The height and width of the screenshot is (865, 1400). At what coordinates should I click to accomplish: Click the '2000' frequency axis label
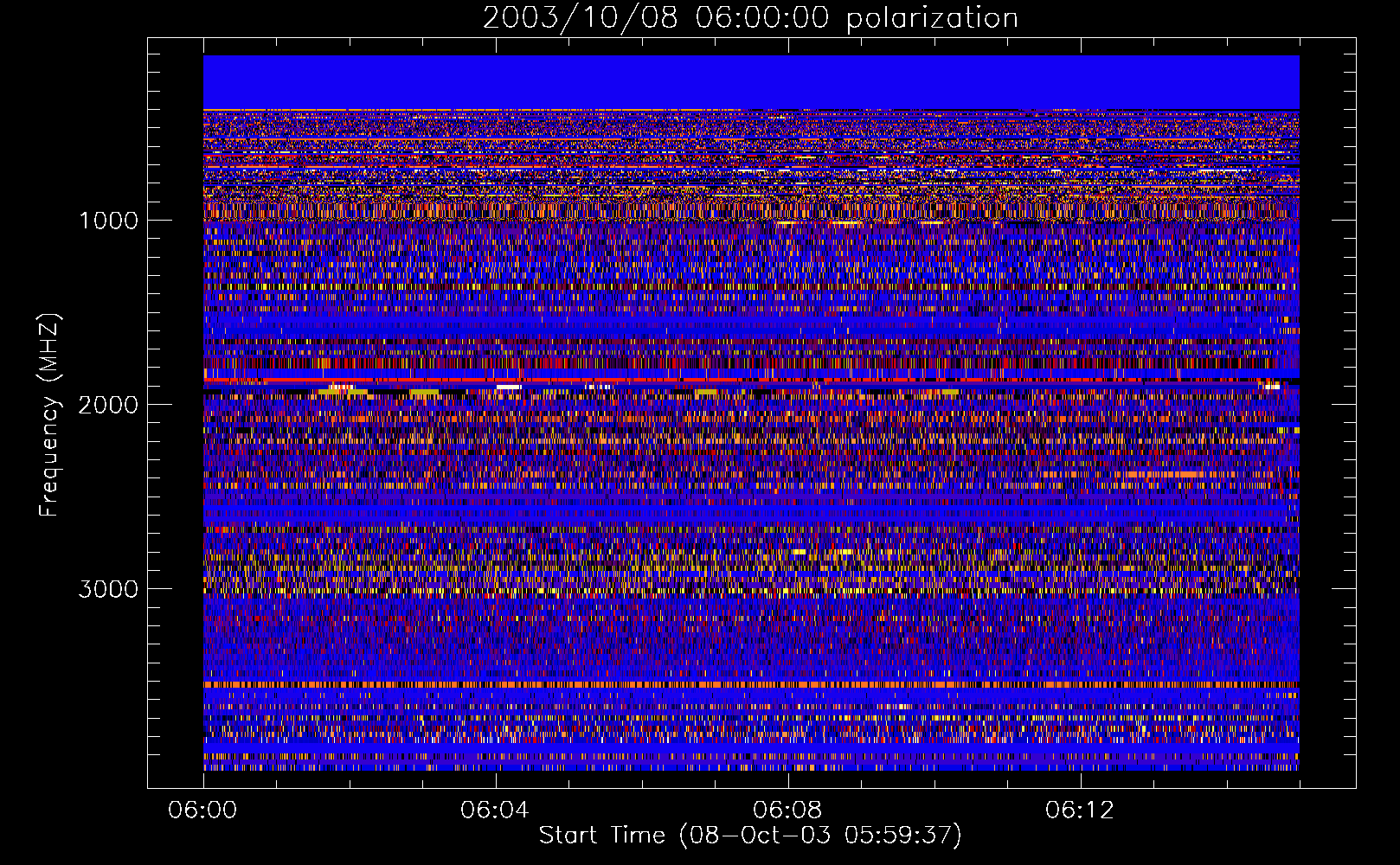coord(108,405)
